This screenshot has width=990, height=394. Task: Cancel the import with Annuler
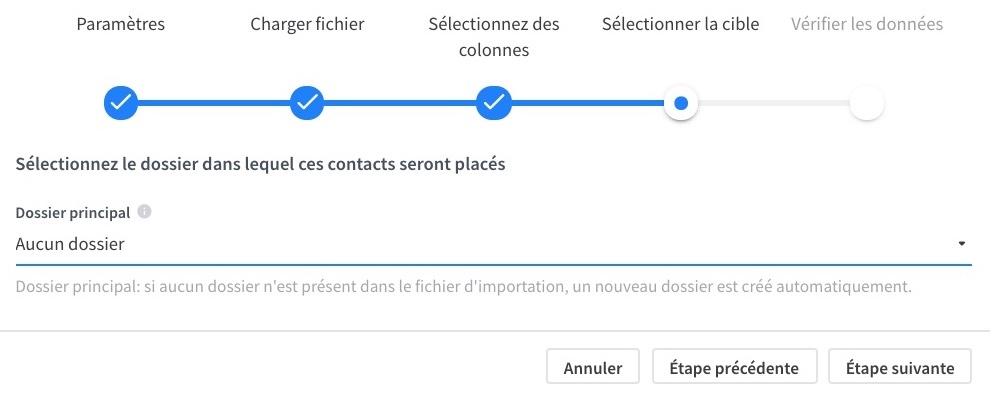pos(593,367)
